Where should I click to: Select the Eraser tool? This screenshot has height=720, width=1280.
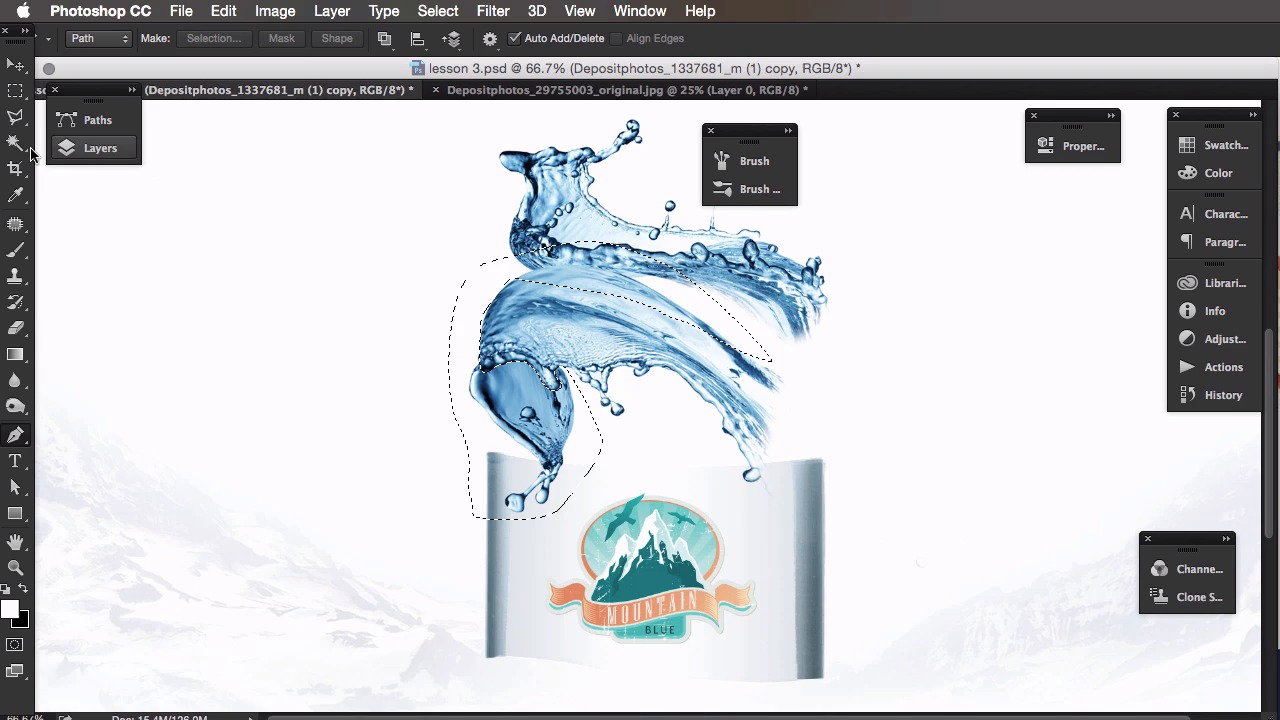pos(15,328)
